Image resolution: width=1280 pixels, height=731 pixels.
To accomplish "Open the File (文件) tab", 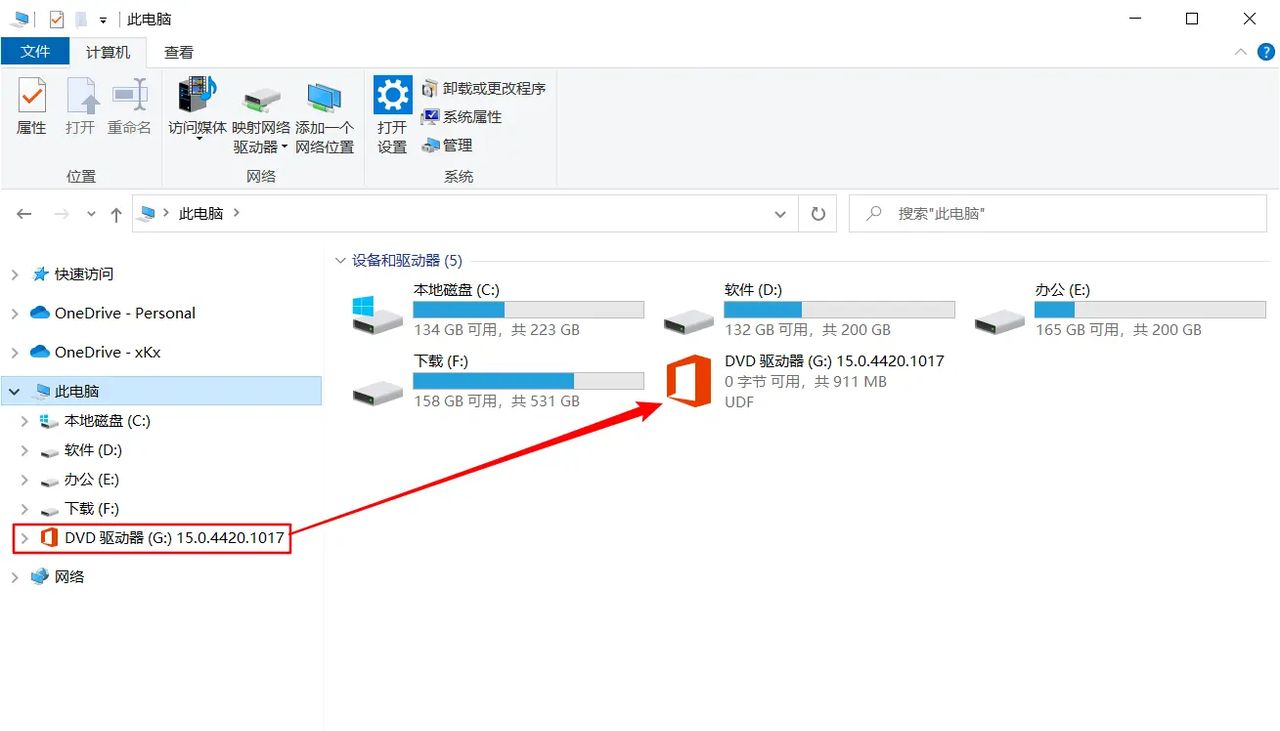I will coord(35,52).
